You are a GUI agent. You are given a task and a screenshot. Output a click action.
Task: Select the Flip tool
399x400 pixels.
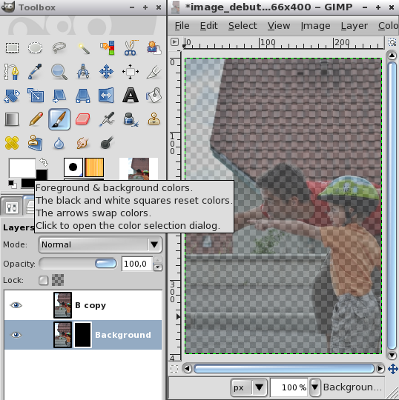click(x=107, y=96)
